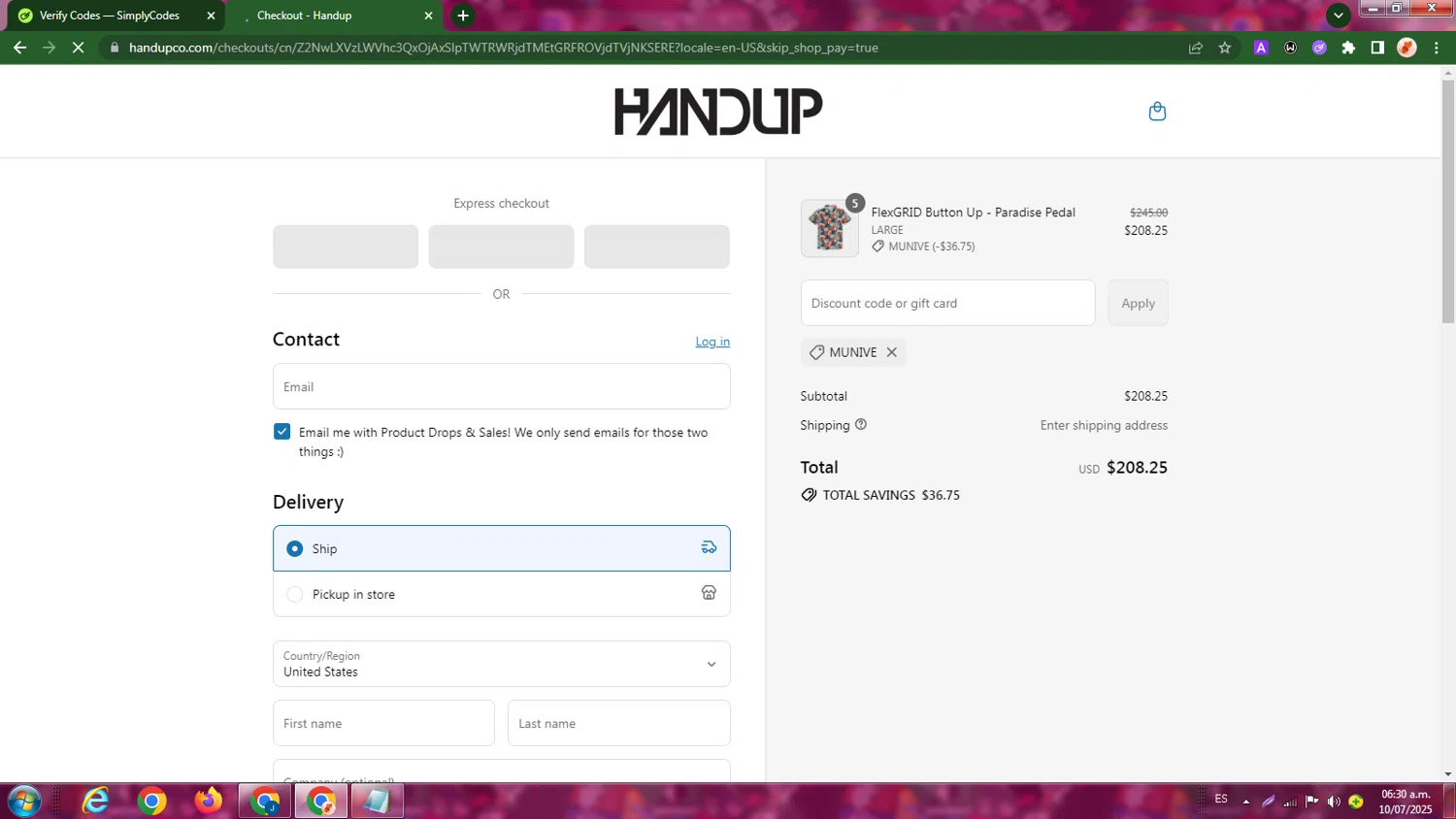The image size is (1456, 819).
Task: Click the total amount $208.25
Action: (1137, 467)
